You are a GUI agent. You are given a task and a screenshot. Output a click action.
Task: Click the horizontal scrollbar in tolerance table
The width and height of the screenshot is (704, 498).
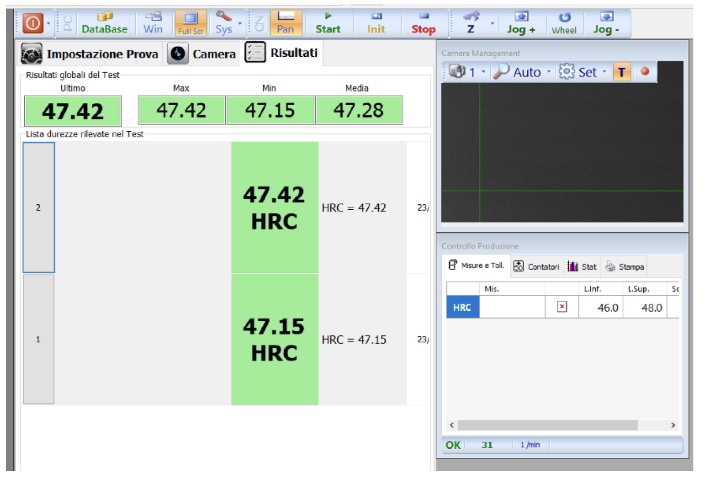560,425
